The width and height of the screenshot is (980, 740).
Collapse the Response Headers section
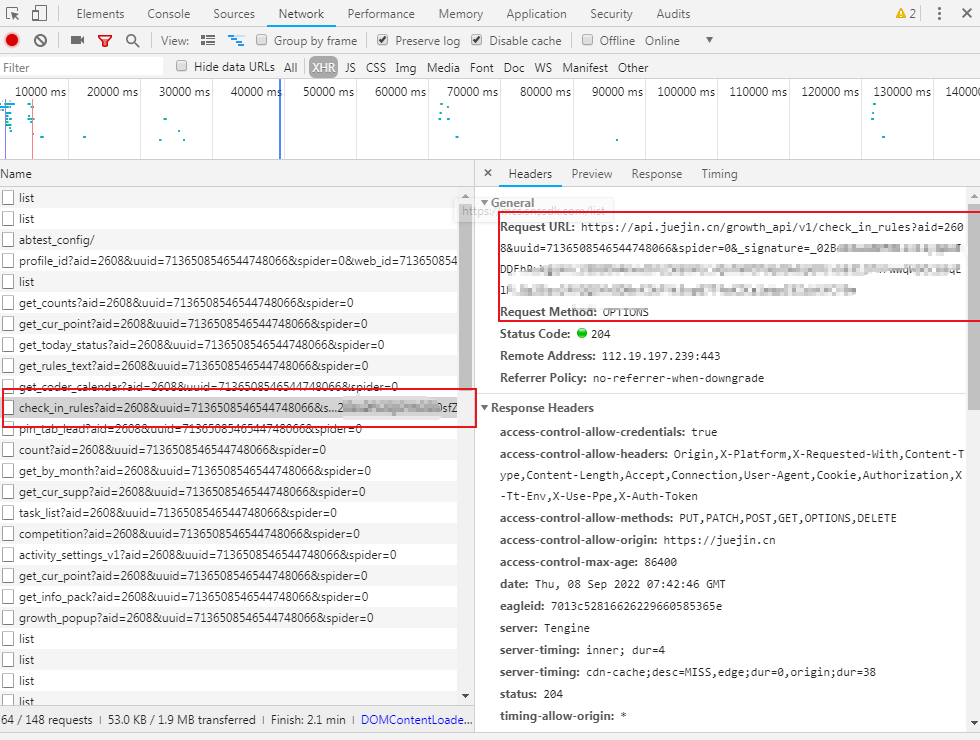[x=484, y=408]
